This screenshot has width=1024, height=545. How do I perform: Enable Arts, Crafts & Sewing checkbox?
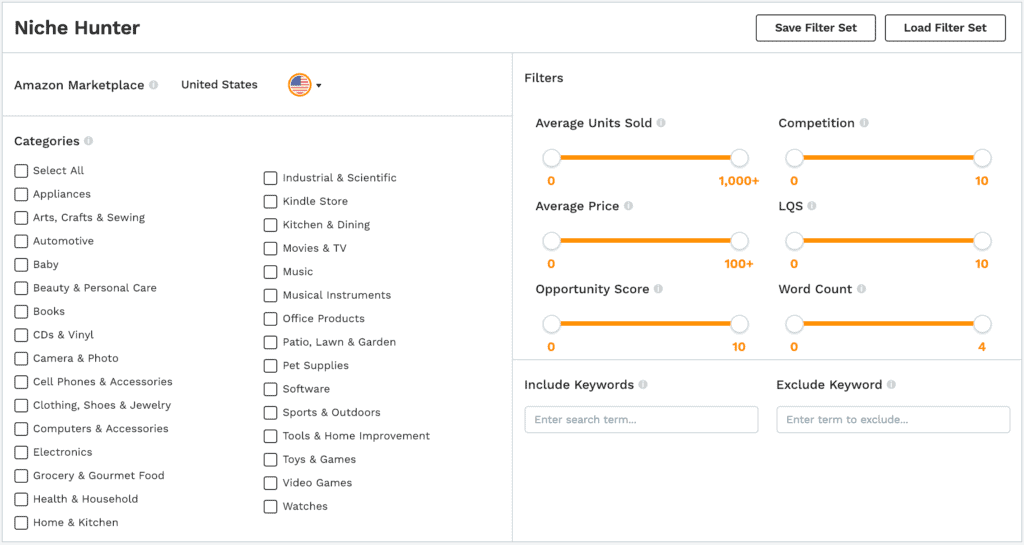pyautogui.click(x=21, y=218)
